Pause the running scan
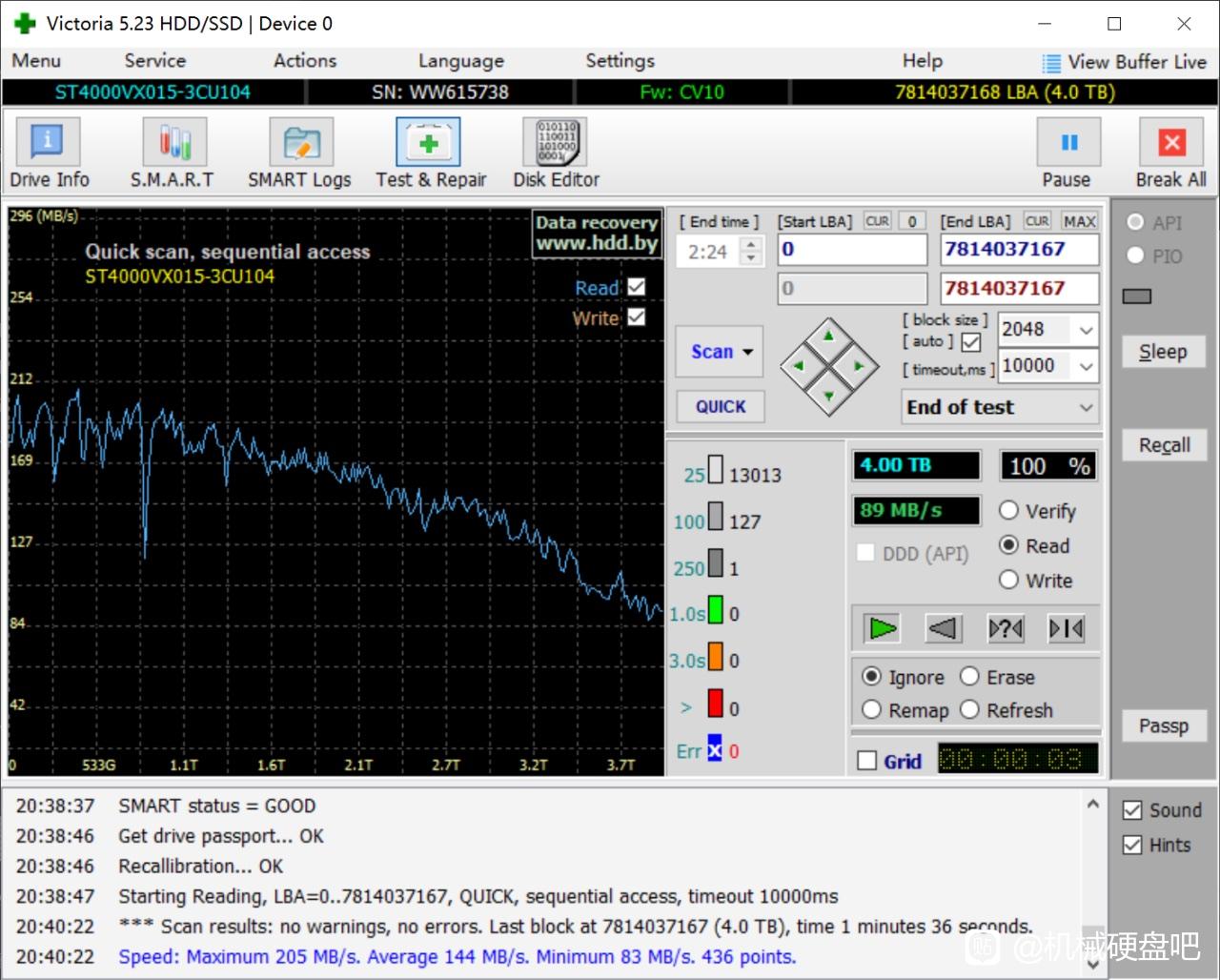This screenshot has width=1220, height=980. click(x=1068, y=143)
